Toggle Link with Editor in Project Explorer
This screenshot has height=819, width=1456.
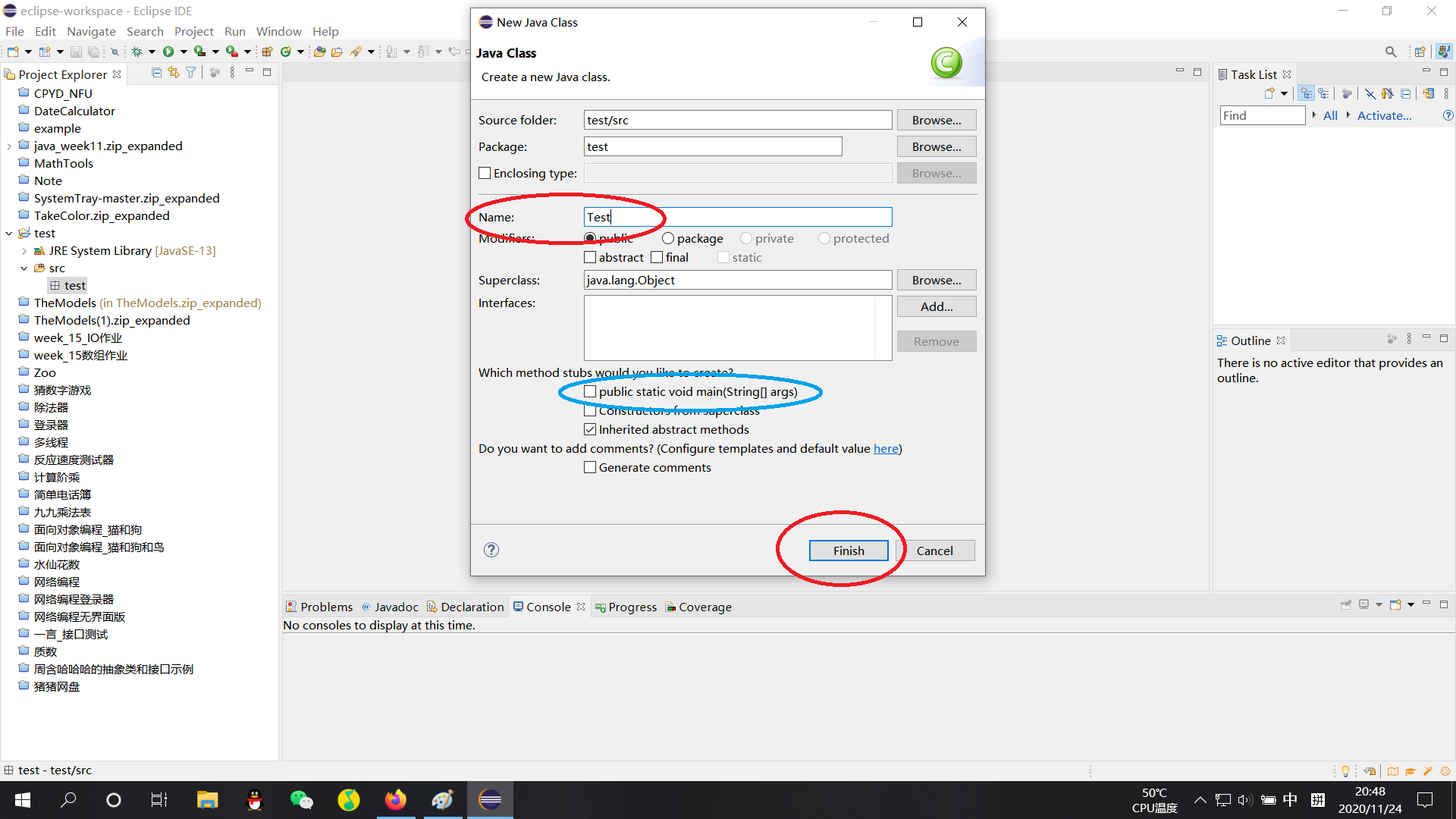click(174, 73)
